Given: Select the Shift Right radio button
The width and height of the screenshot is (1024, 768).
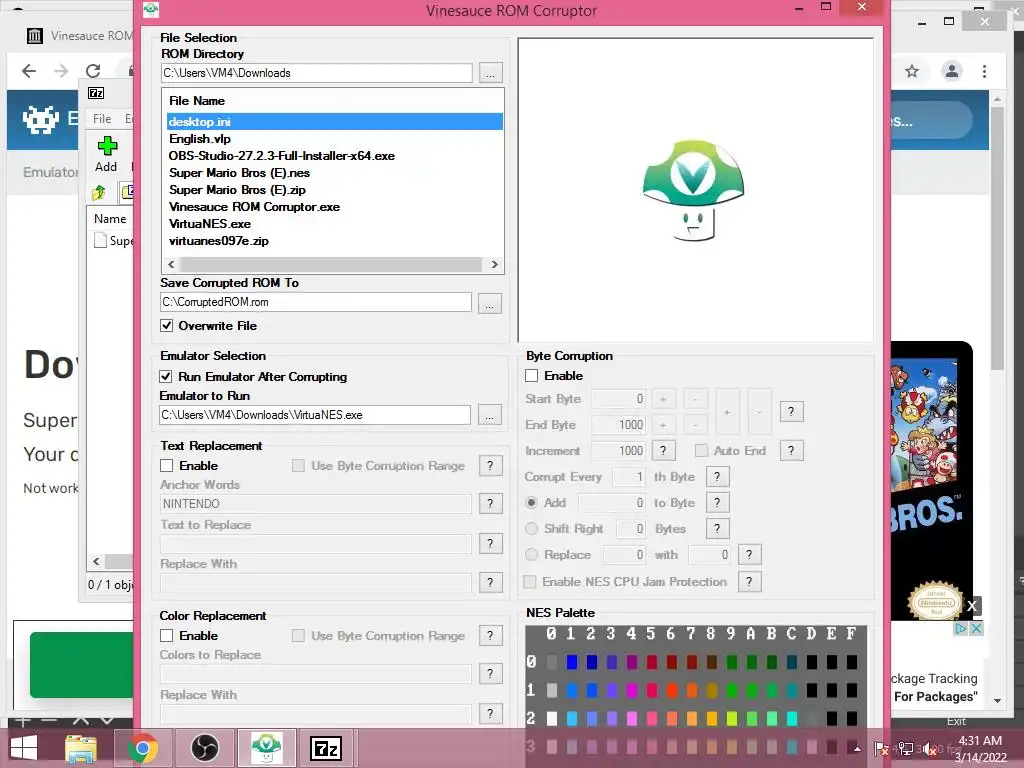Looking at the screenshot, I should point(532,528).
